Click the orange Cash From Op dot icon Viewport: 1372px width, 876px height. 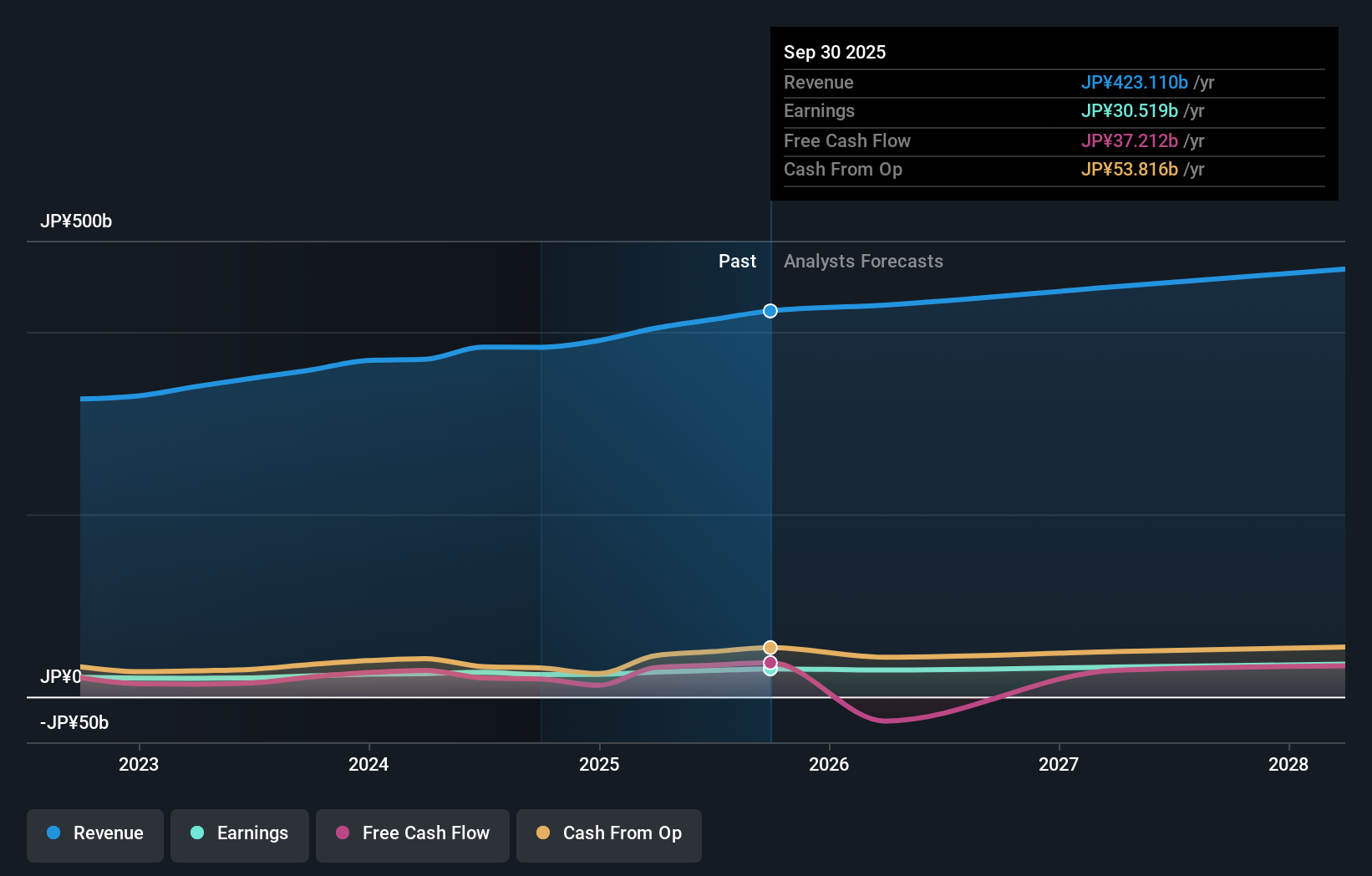click(544, 833)
